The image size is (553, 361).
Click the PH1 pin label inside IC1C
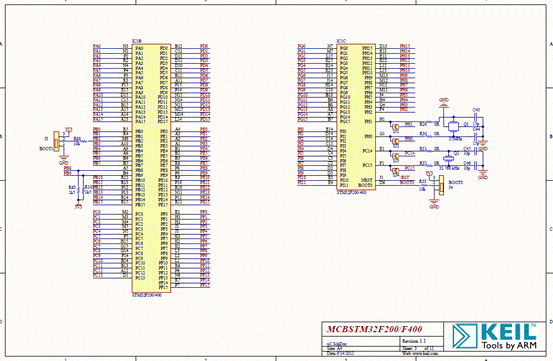click(368, 121)
